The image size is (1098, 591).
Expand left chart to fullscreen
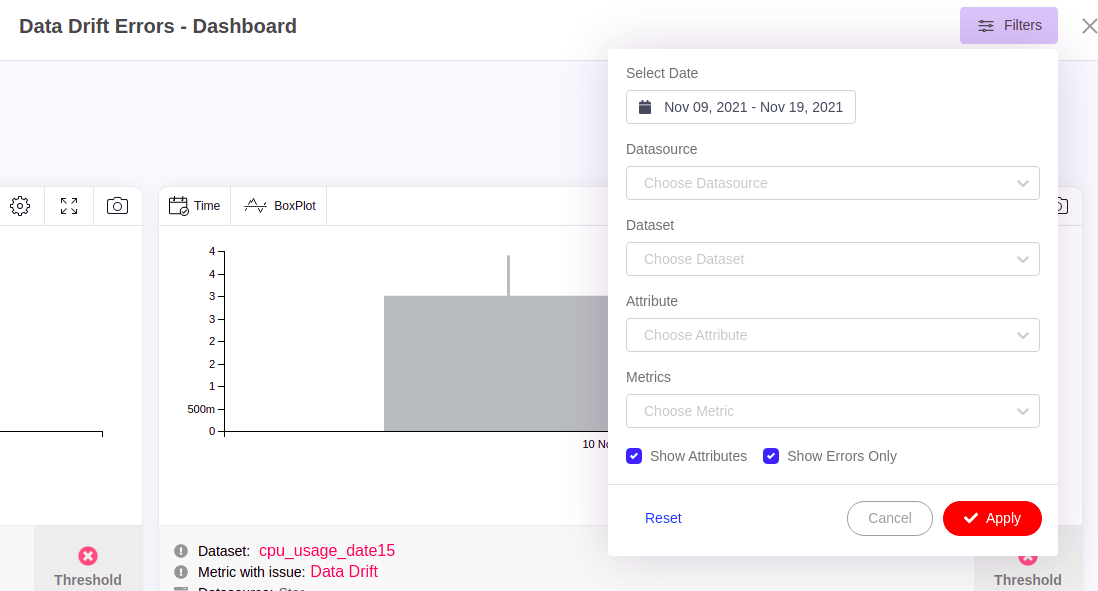pyautogui.click(x=69, y=206)
